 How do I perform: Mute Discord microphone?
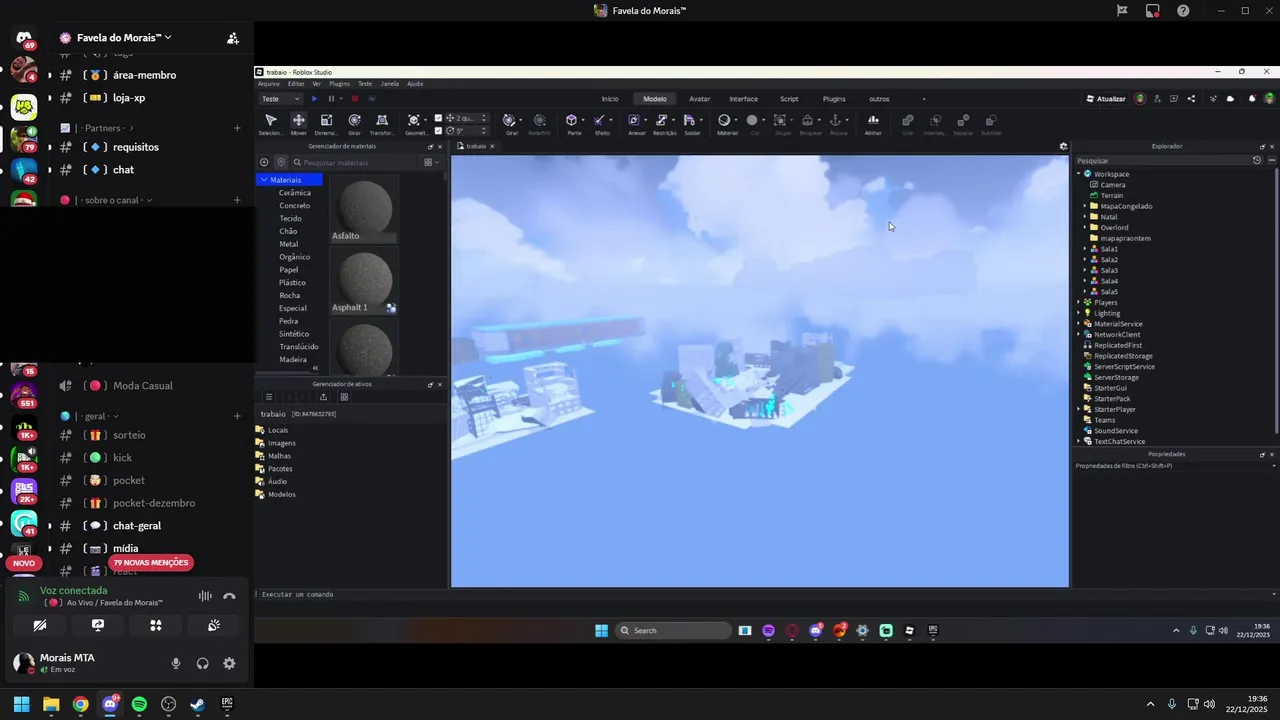[x=176, y=663]
